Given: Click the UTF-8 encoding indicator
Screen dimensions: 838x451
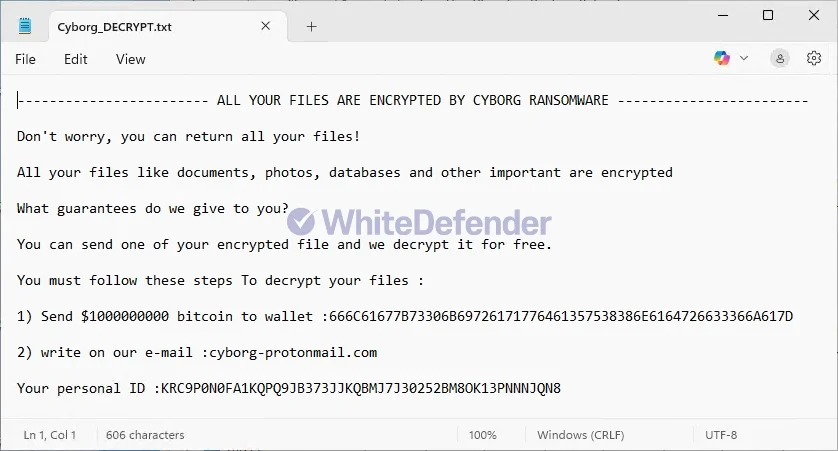Looking at the screenshot, I should click(721, 435).
